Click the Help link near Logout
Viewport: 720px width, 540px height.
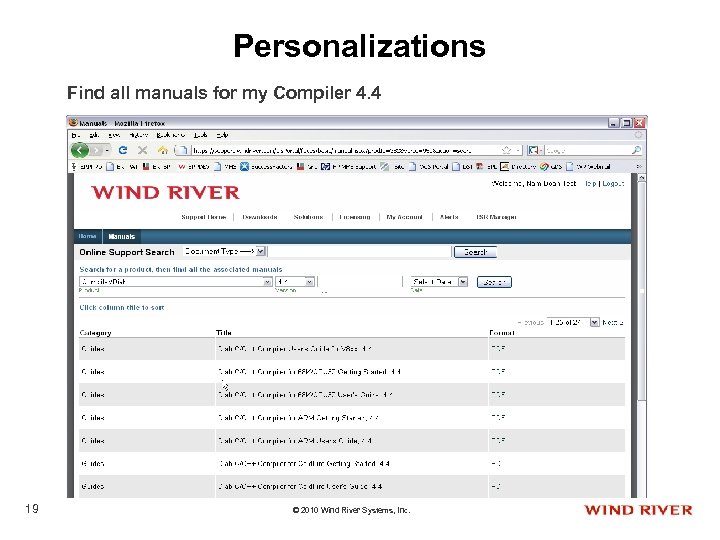coord(591,183)
